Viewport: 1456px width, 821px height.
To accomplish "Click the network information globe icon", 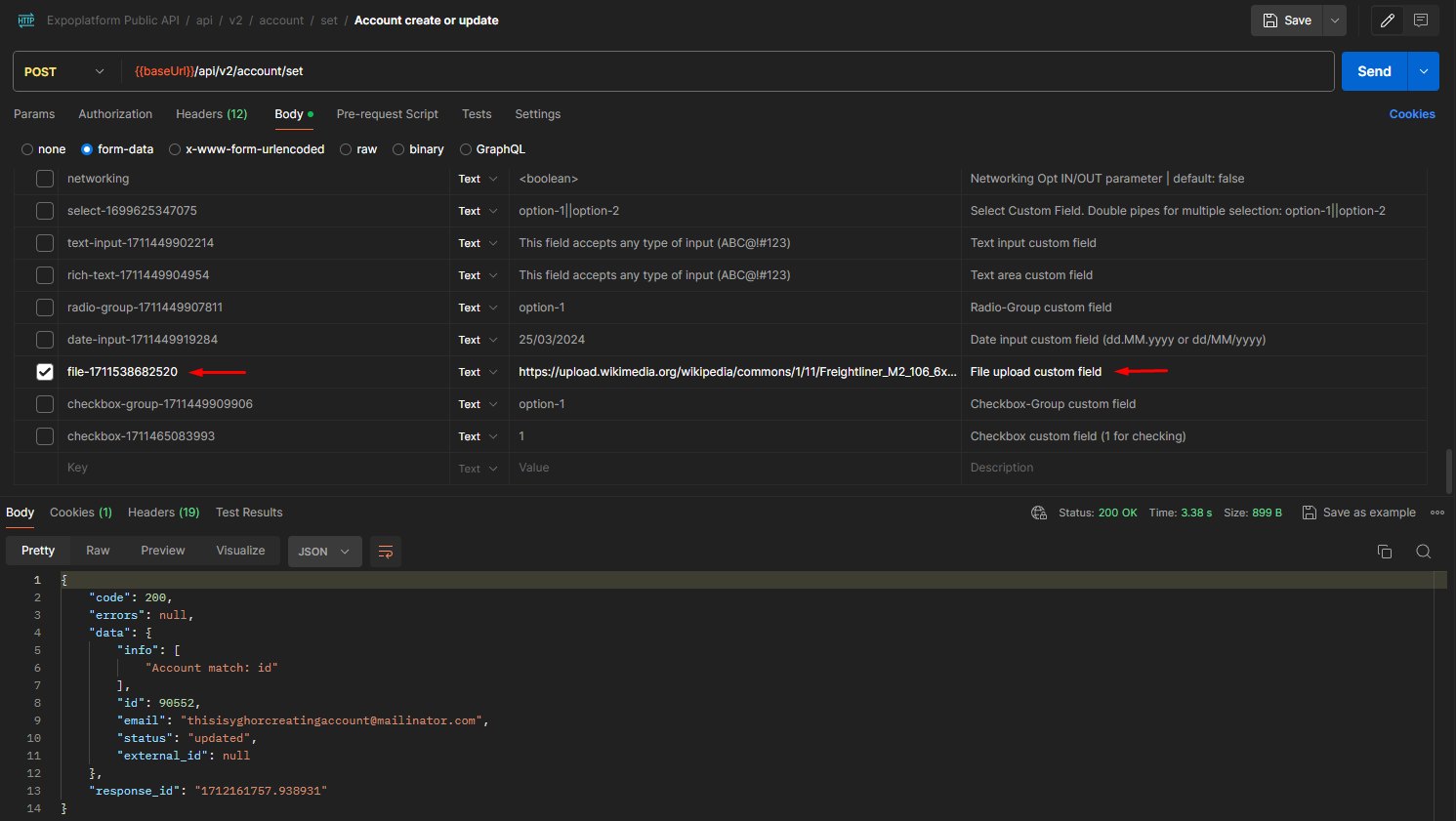I will click(1038, 512).
